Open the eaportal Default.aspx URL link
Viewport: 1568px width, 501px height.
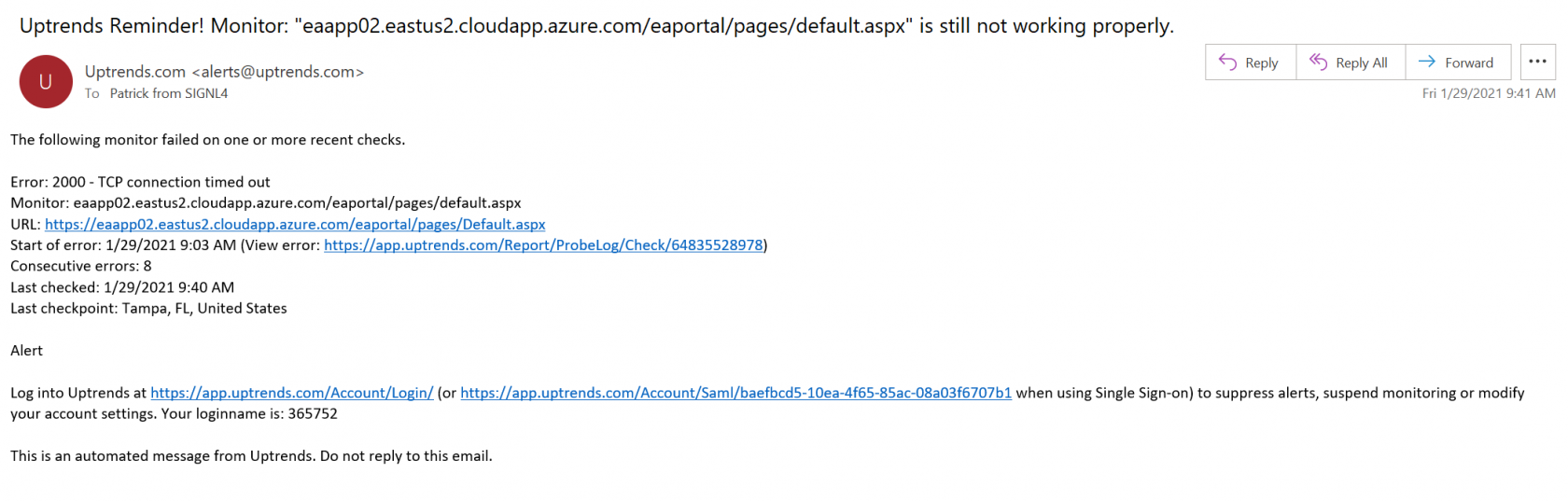pos(295,225)
